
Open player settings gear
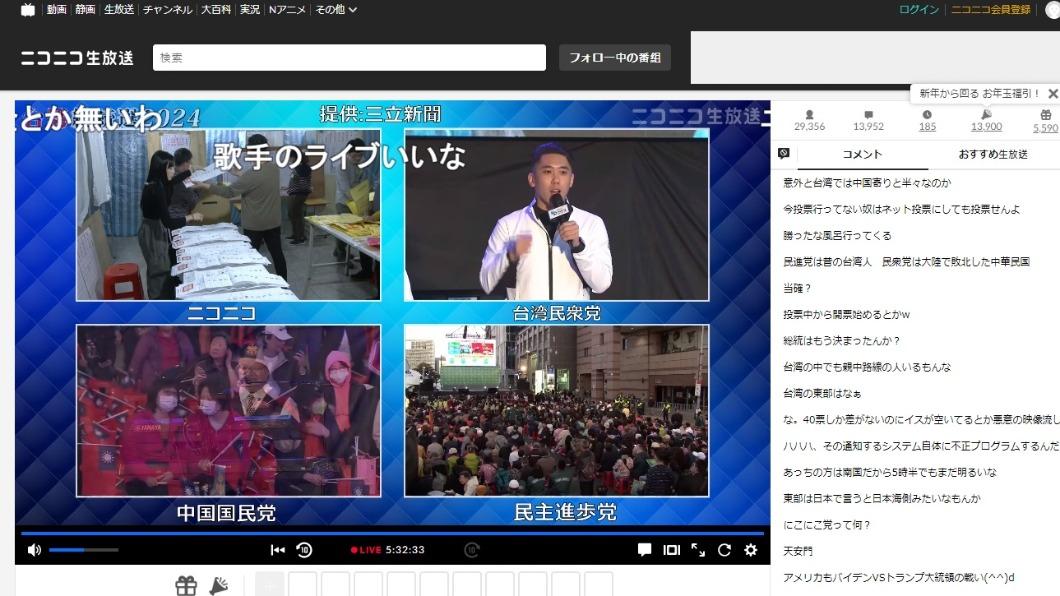coord(750,550)
